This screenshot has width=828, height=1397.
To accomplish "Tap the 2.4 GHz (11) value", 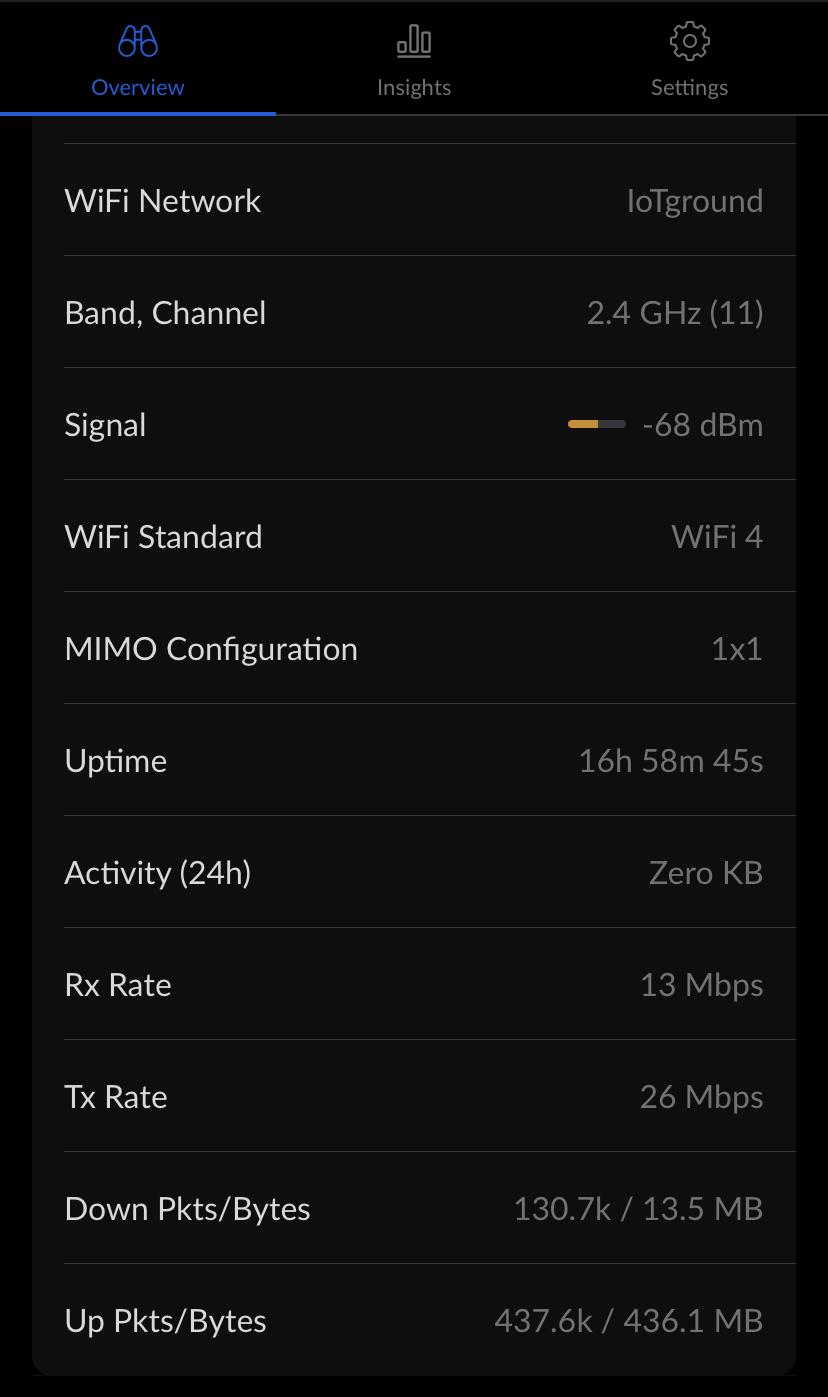I will coord(675,313).
